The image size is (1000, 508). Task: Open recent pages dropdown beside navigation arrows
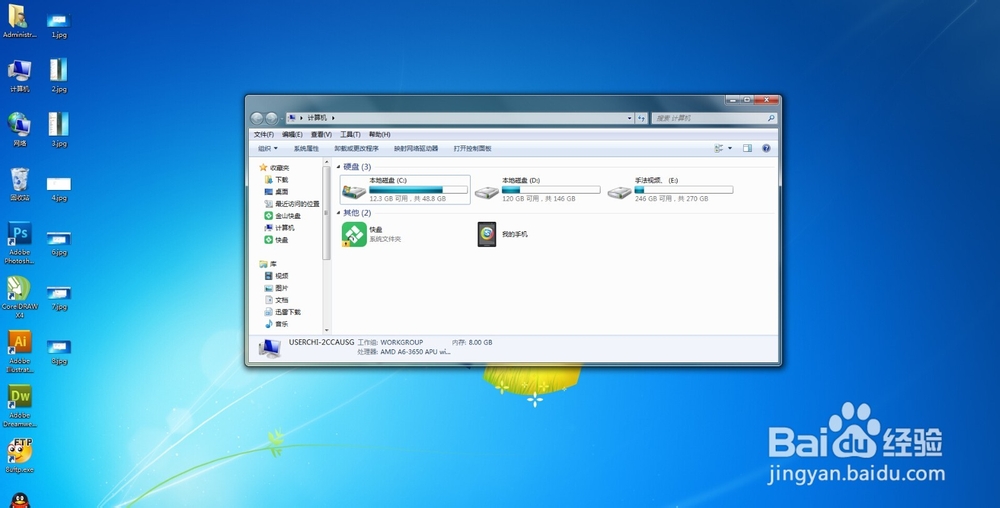point(282,118)
